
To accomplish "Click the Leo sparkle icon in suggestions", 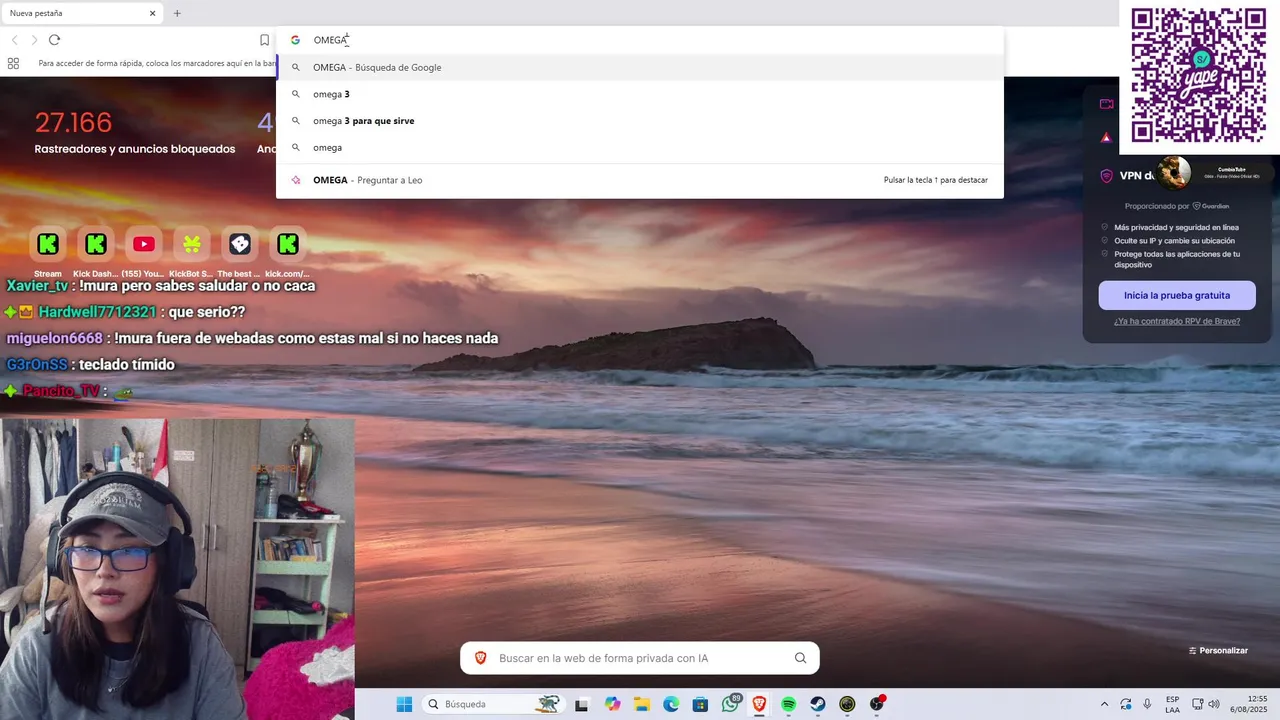I will pyautogui.click(x=296, y=180).
